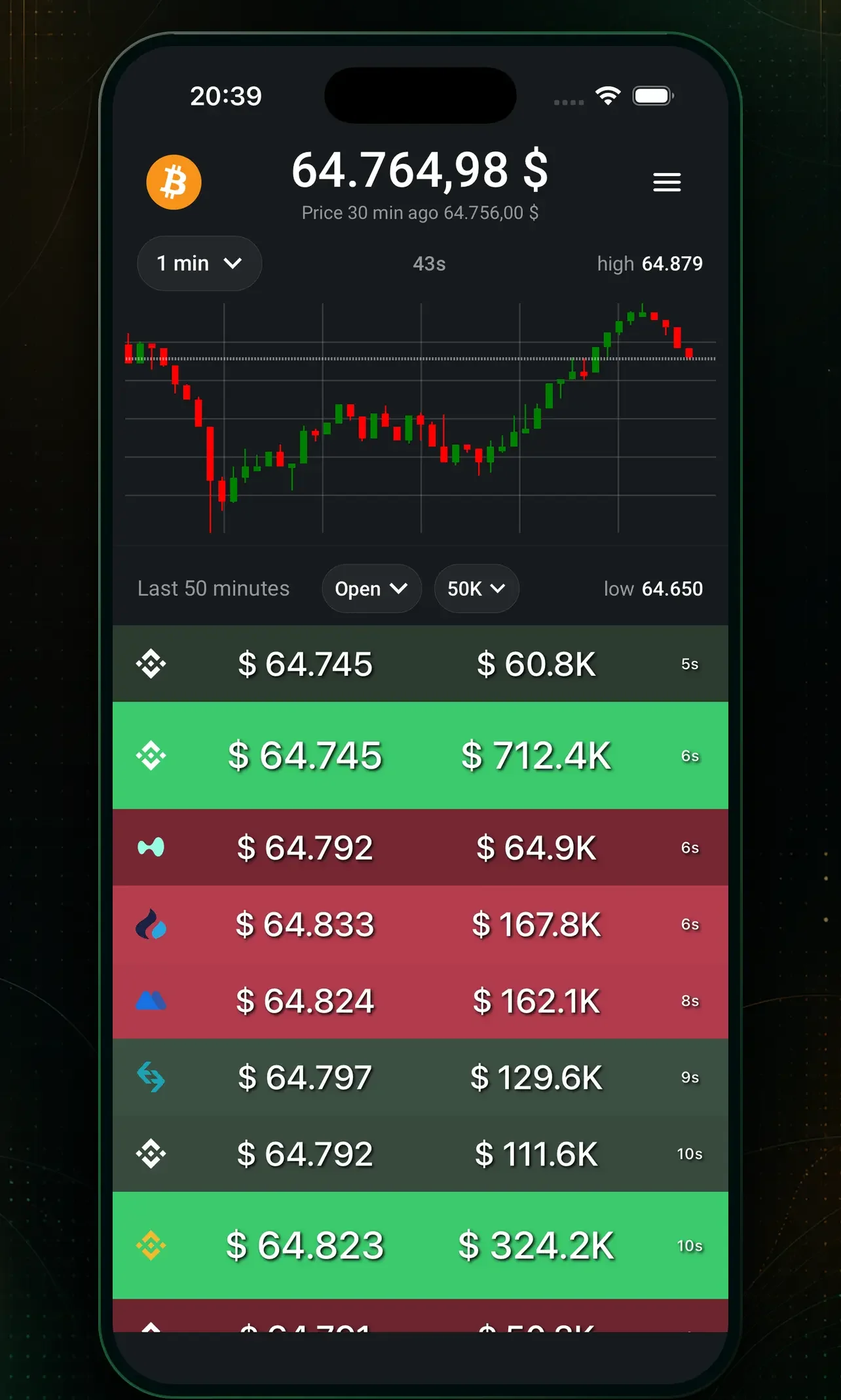Tap the orange Bitcoin logo icon
The width and height of the screenshot is (841, 1400).
pyautogui.click(x=174, y=182)
